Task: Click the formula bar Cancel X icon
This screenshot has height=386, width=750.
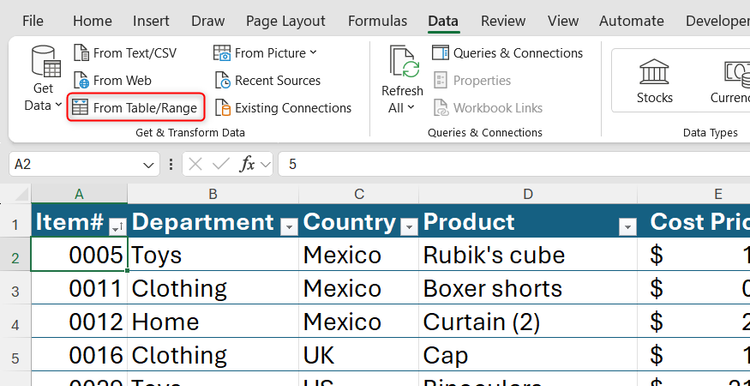Action: pos(195,165)
